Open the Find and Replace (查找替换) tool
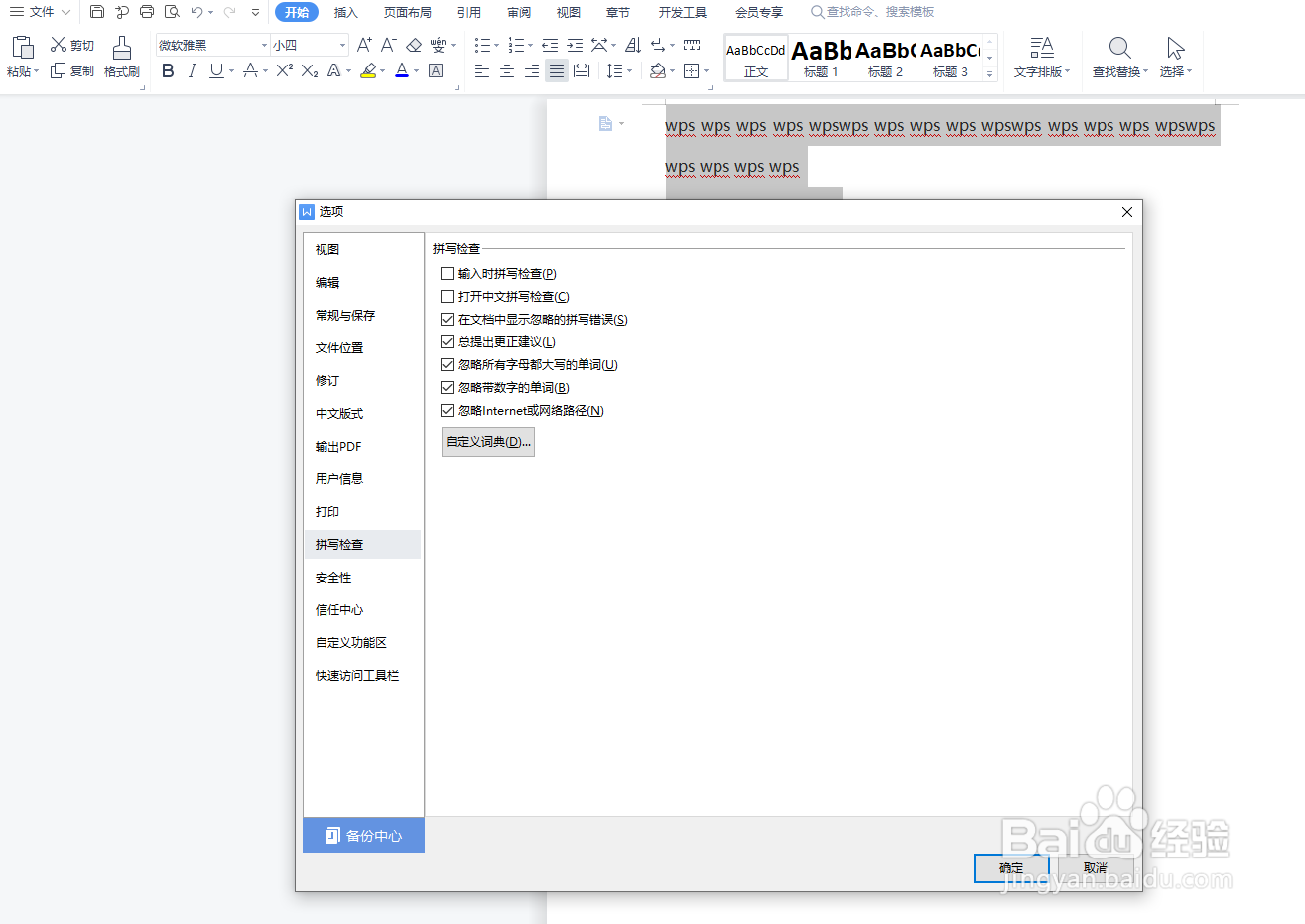 [1119, 57]
